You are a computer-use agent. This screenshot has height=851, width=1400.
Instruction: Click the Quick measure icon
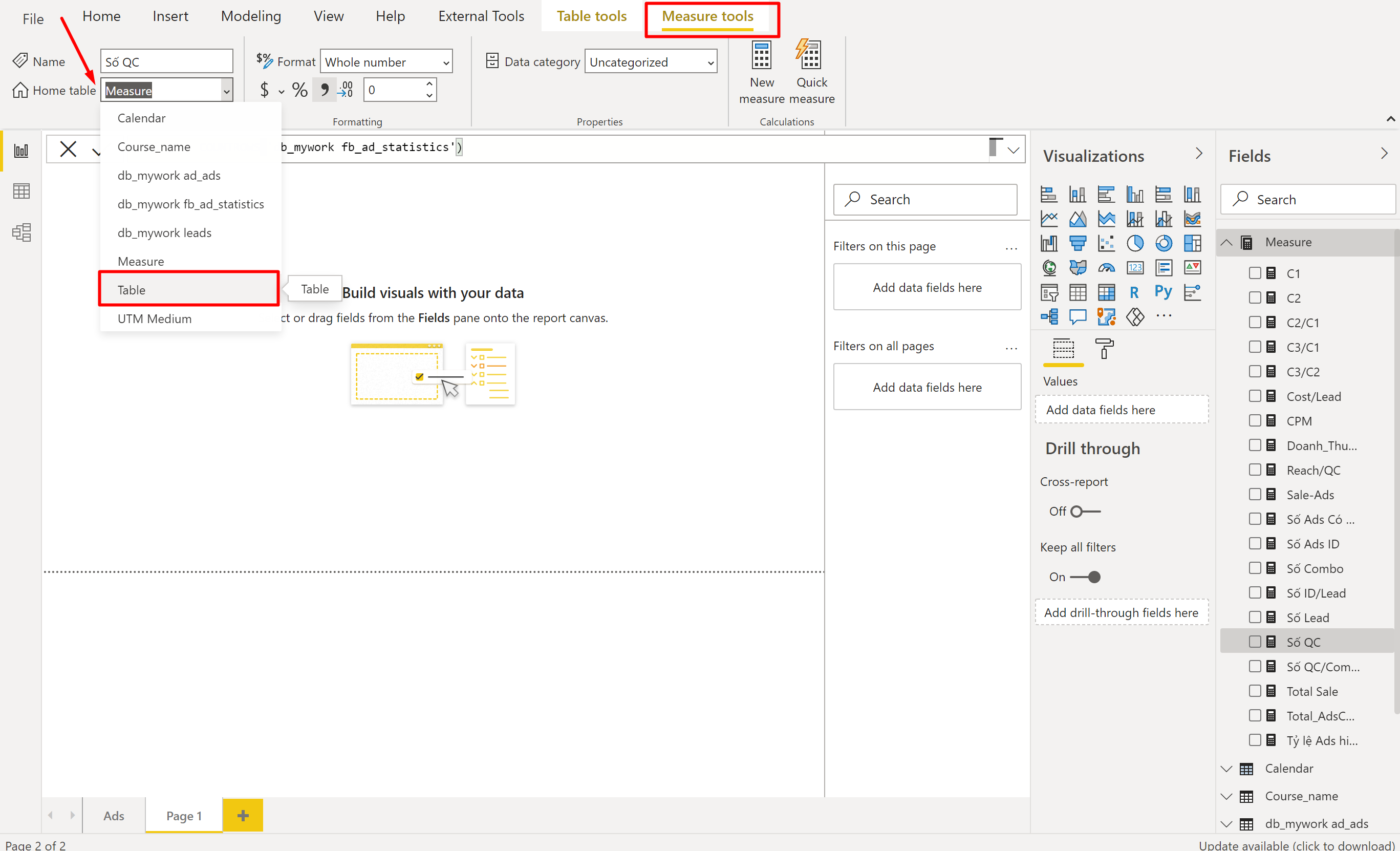coord(809,55)
